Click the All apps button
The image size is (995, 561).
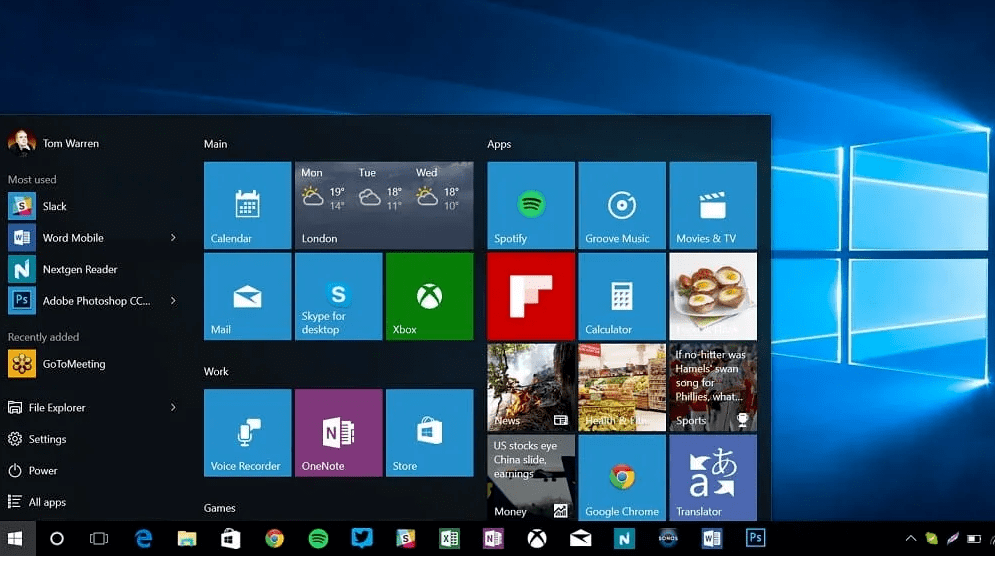[x=47, y=502]
